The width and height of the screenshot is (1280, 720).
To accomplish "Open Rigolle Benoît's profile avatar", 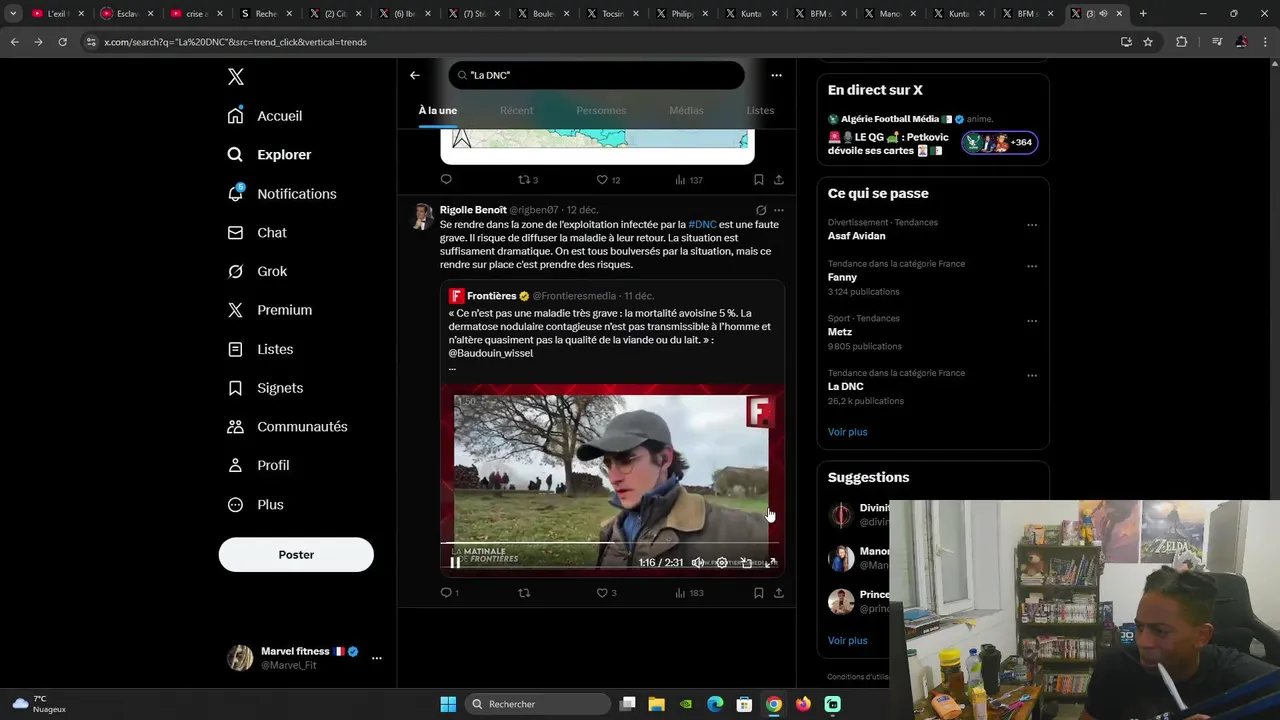I will click(423, 216).
